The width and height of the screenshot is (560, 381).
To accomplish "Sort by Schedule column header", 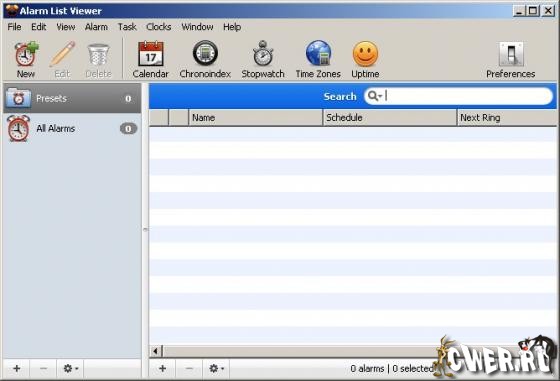I will (x=390, y=117).
